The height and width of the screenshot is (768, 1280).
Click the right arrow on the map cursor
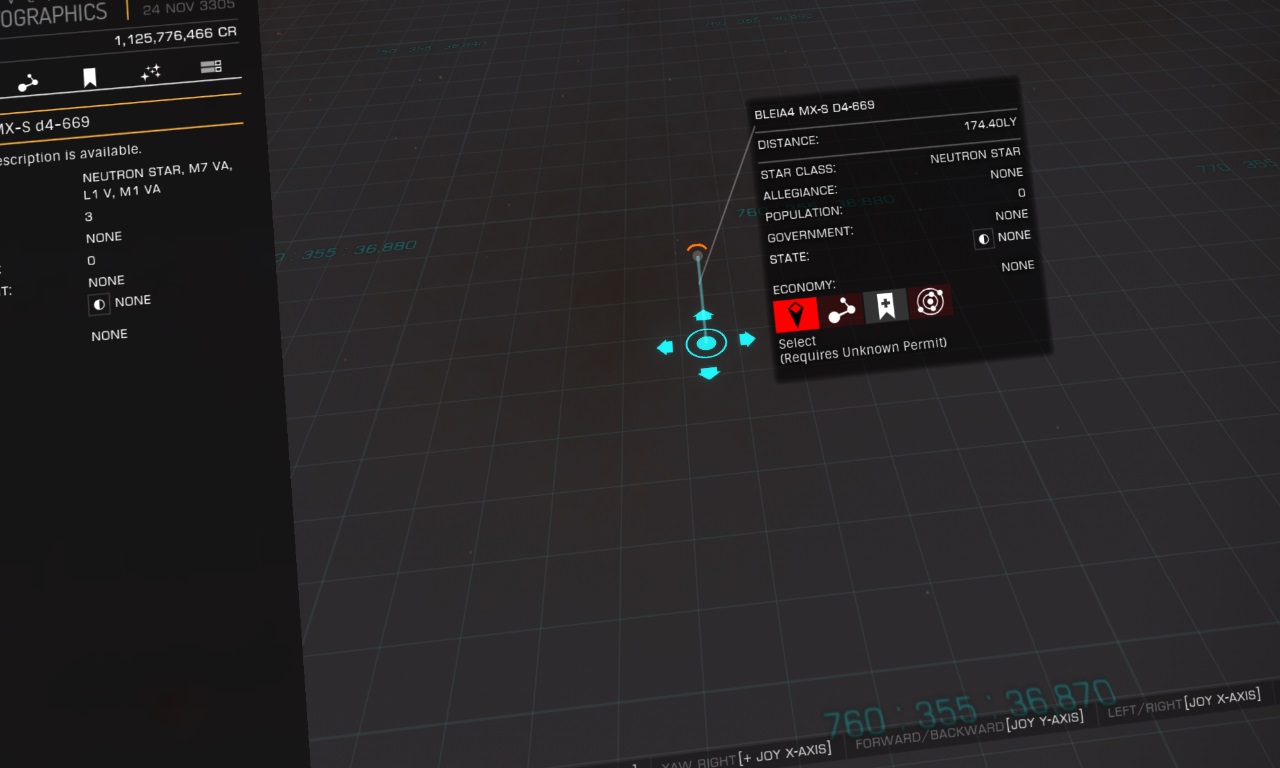[747, 339]
